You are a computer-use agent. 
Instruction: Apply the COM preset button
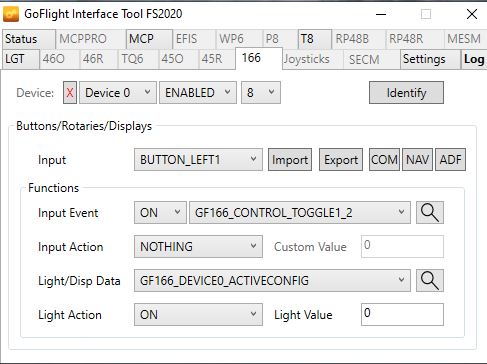coord(384,160)
